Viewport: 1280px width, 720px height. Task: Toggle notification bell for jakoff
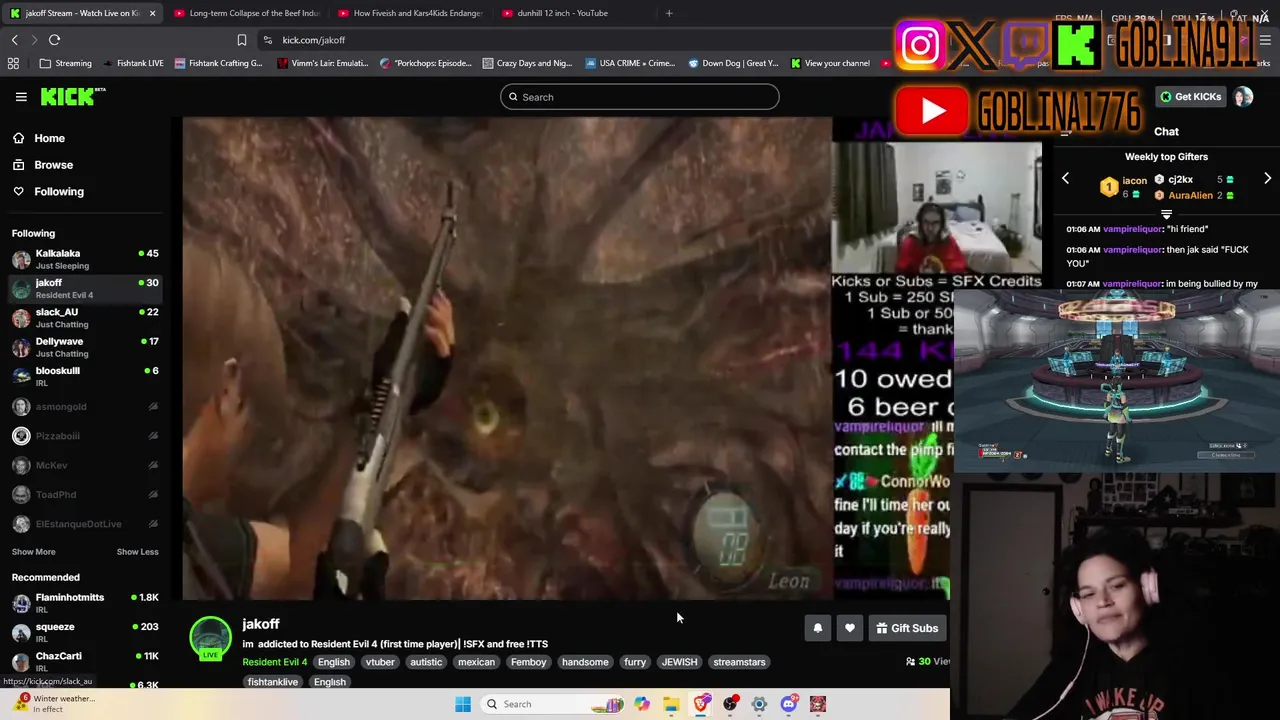pos(817,628)
